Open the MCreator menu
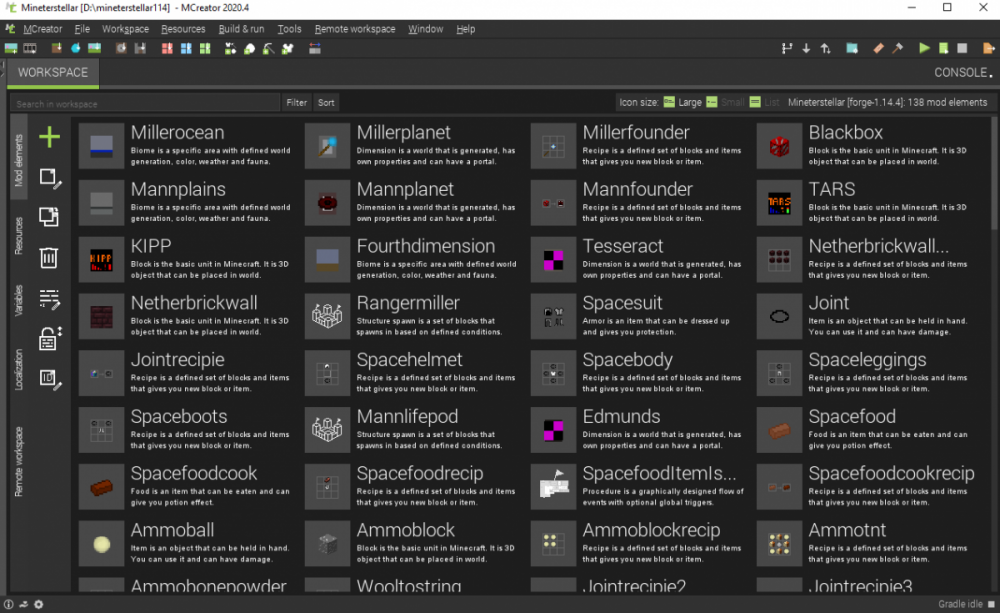This screenshot has width=1000, height=613. pyautogui.click(x=43, y=29)
